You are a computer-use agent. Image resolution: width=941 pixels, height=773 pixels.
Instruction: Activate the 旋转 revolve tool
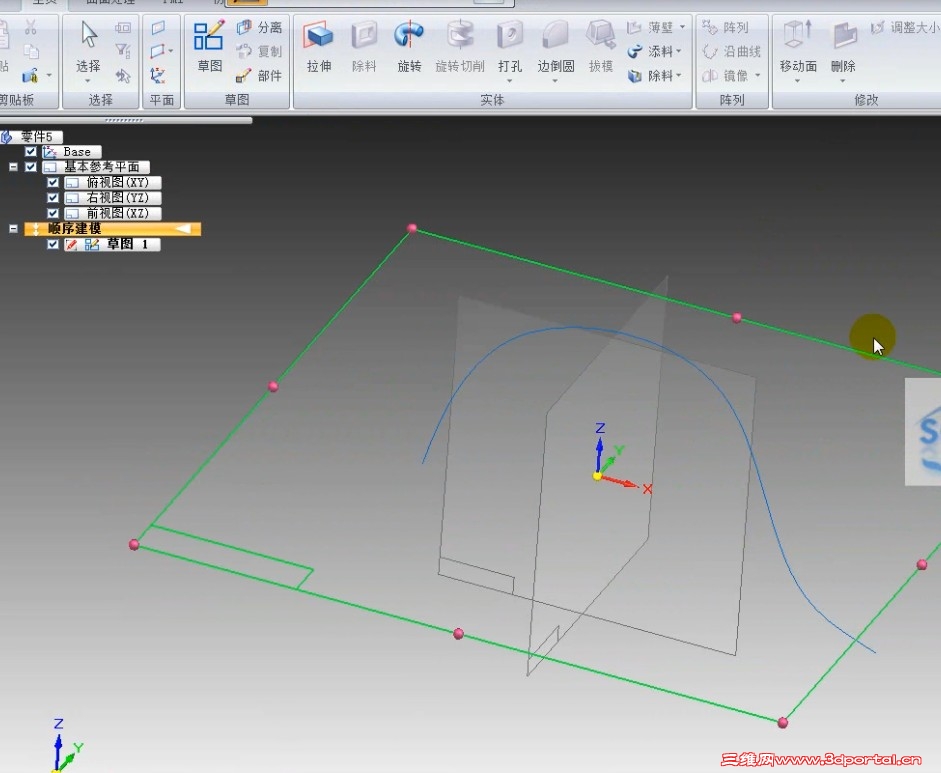pos(409,47)
